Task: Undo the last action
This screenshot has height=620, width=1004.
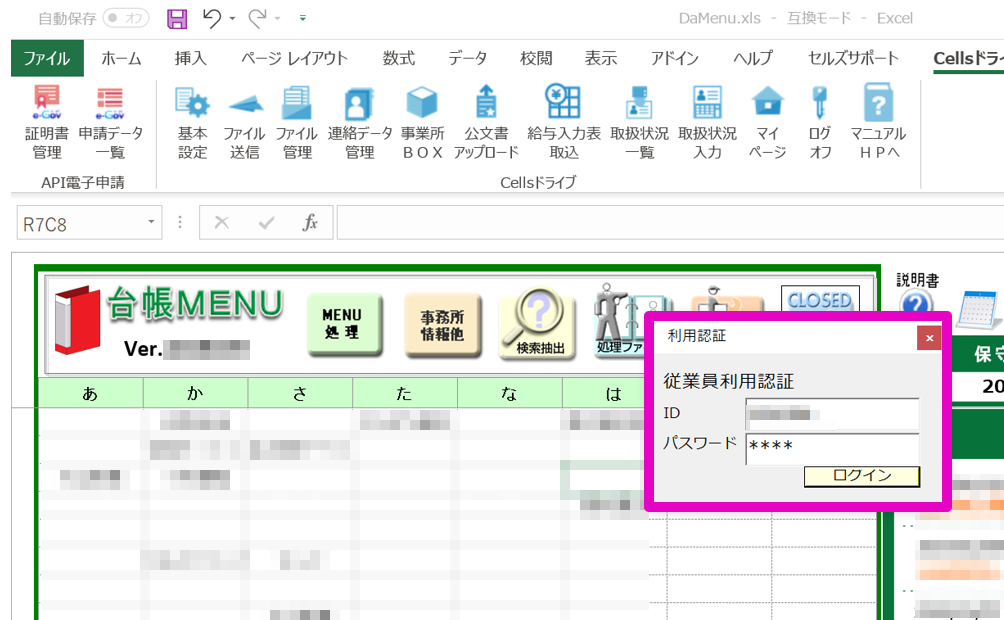Action: (211, 19)
